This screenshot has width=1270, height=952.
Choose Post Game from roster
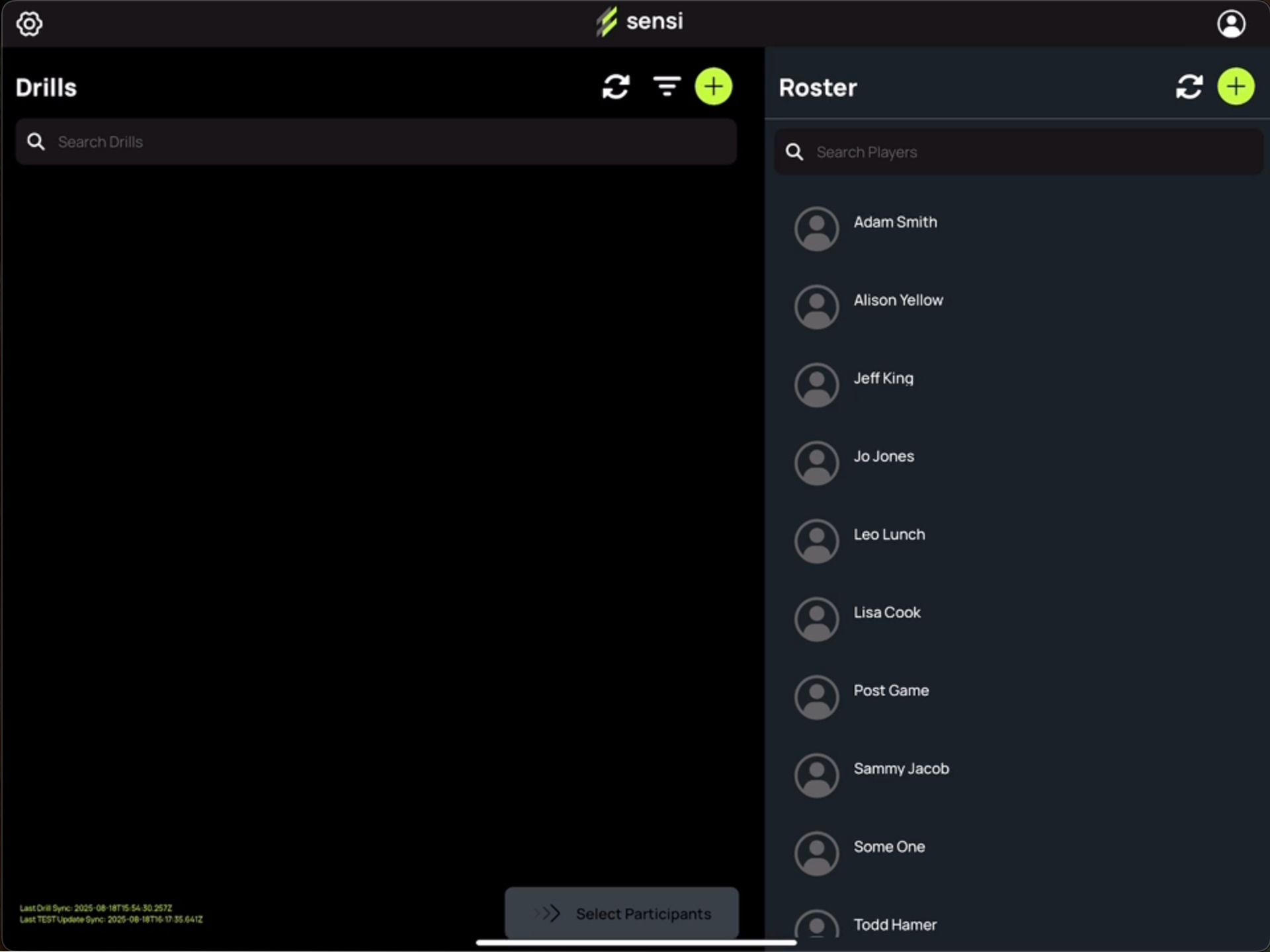coord(890,691)
